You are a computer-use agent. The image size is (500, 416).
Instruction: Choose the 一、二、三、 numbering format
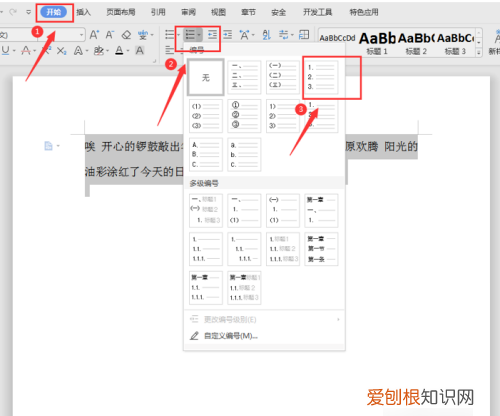point(244,77)
